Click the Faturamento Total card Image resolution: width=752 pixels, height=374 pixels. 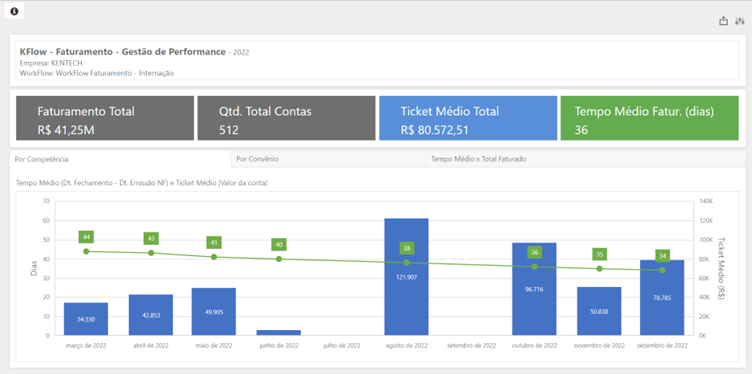point(105,118)
